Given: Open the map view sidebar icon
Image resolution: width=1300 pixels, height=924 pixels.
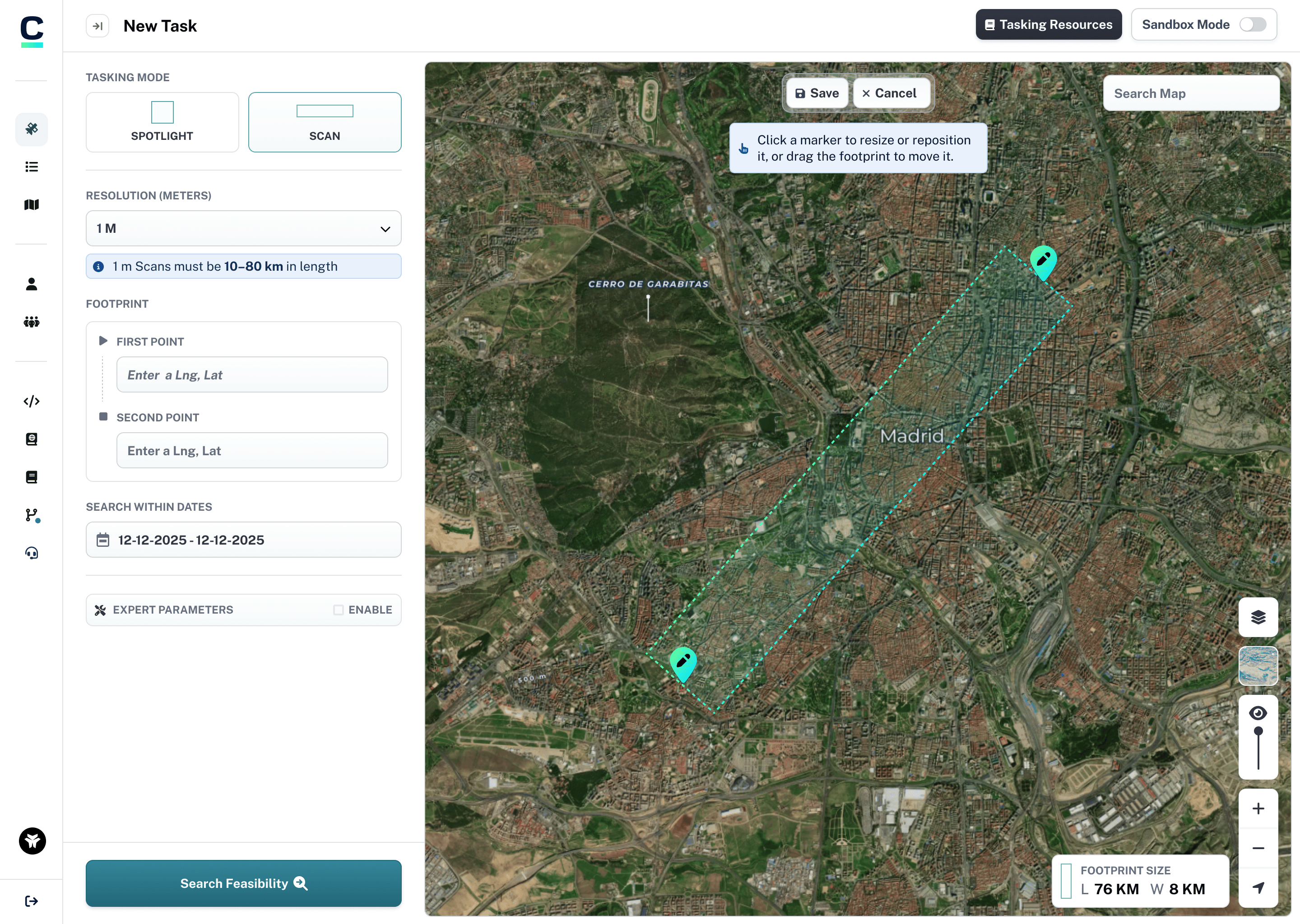Looking at the screenshot, I should tap(31, 205).
